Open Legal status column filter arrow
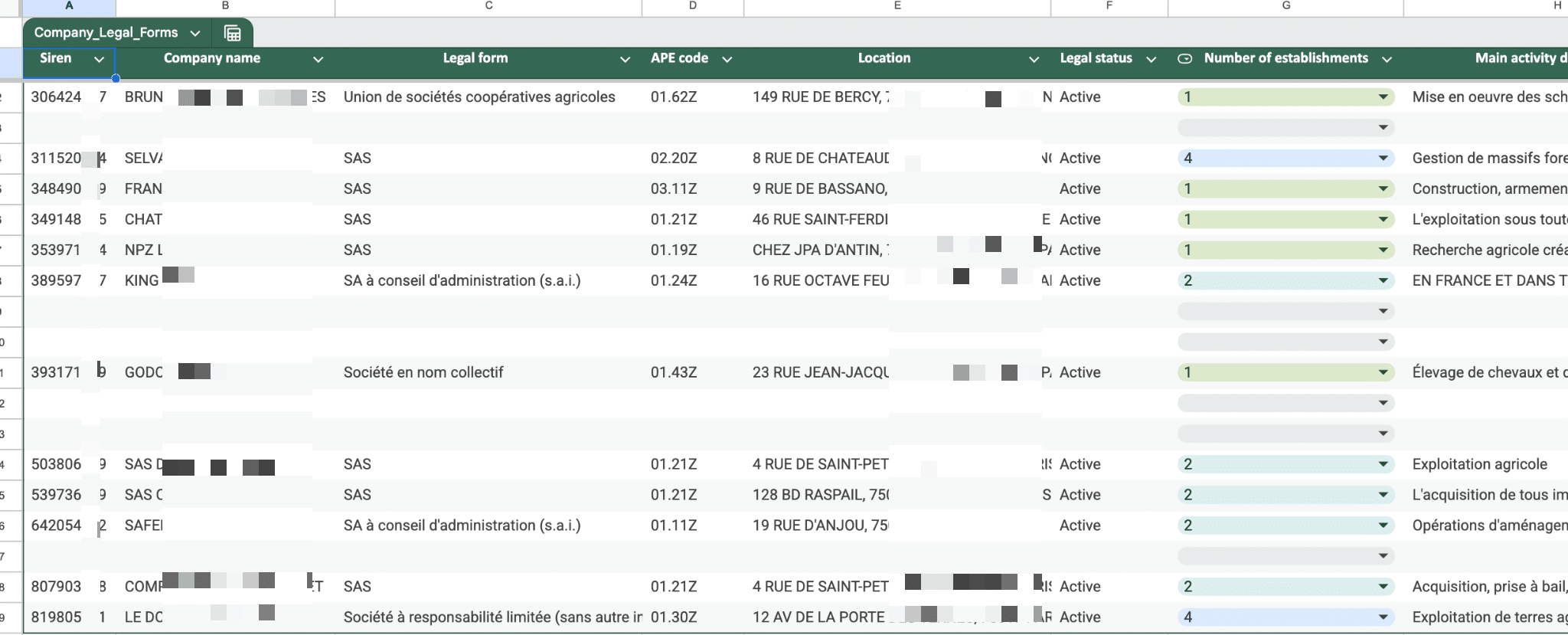 [1151, 59]
